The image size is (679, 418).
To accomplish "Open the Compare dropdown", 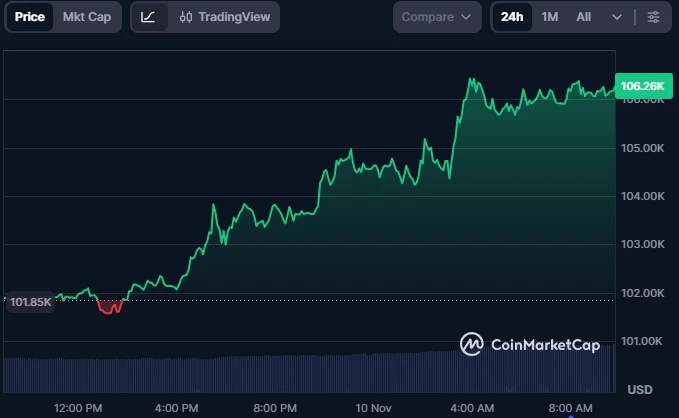I will click(x=438, y=17).
